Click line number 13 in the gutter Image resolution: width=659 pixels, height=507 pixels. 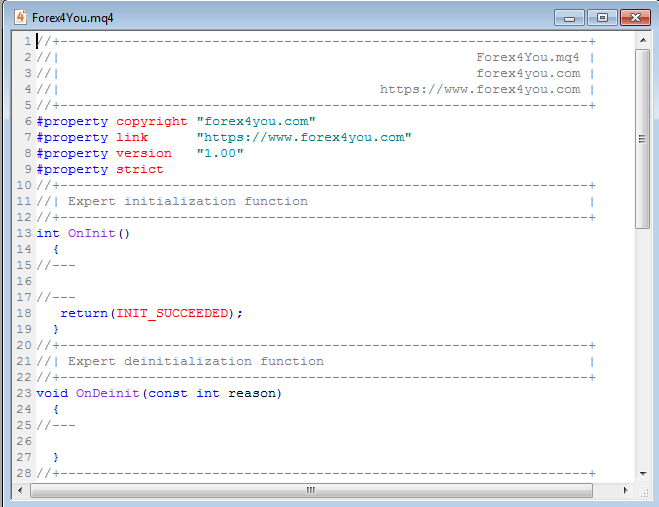(x=24, y=233)
